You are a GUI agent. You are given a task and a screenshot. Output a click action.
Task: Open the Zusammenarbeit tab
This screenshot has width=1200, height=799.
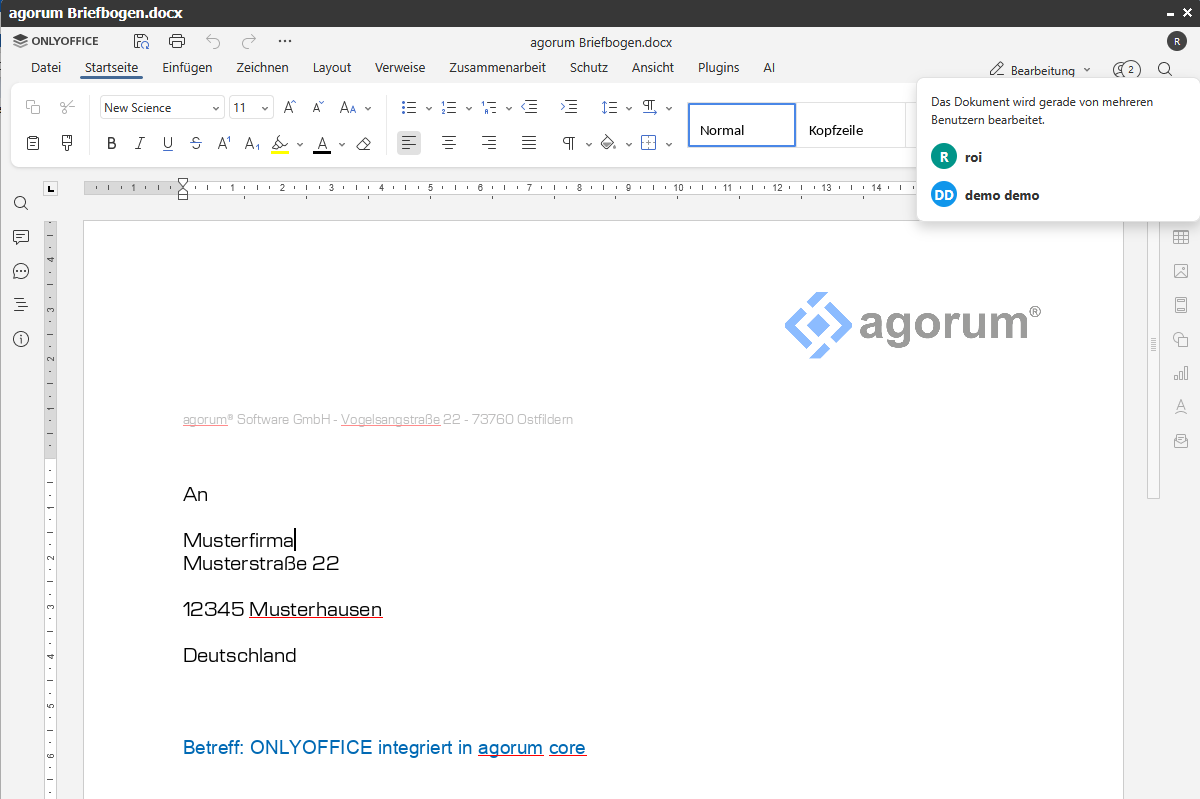point(497,68)
